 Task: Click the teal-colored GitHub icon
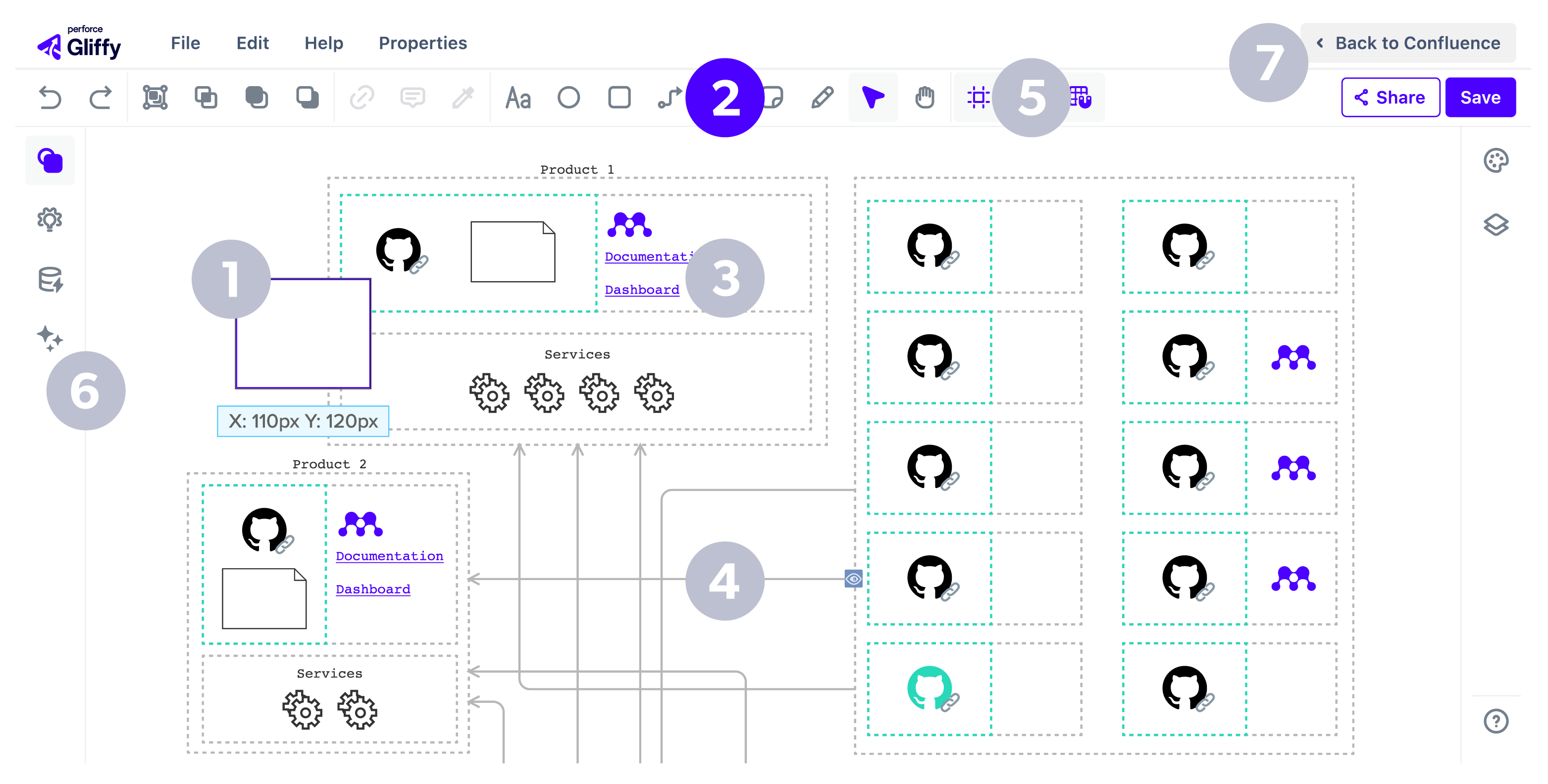tap(929, 688)
